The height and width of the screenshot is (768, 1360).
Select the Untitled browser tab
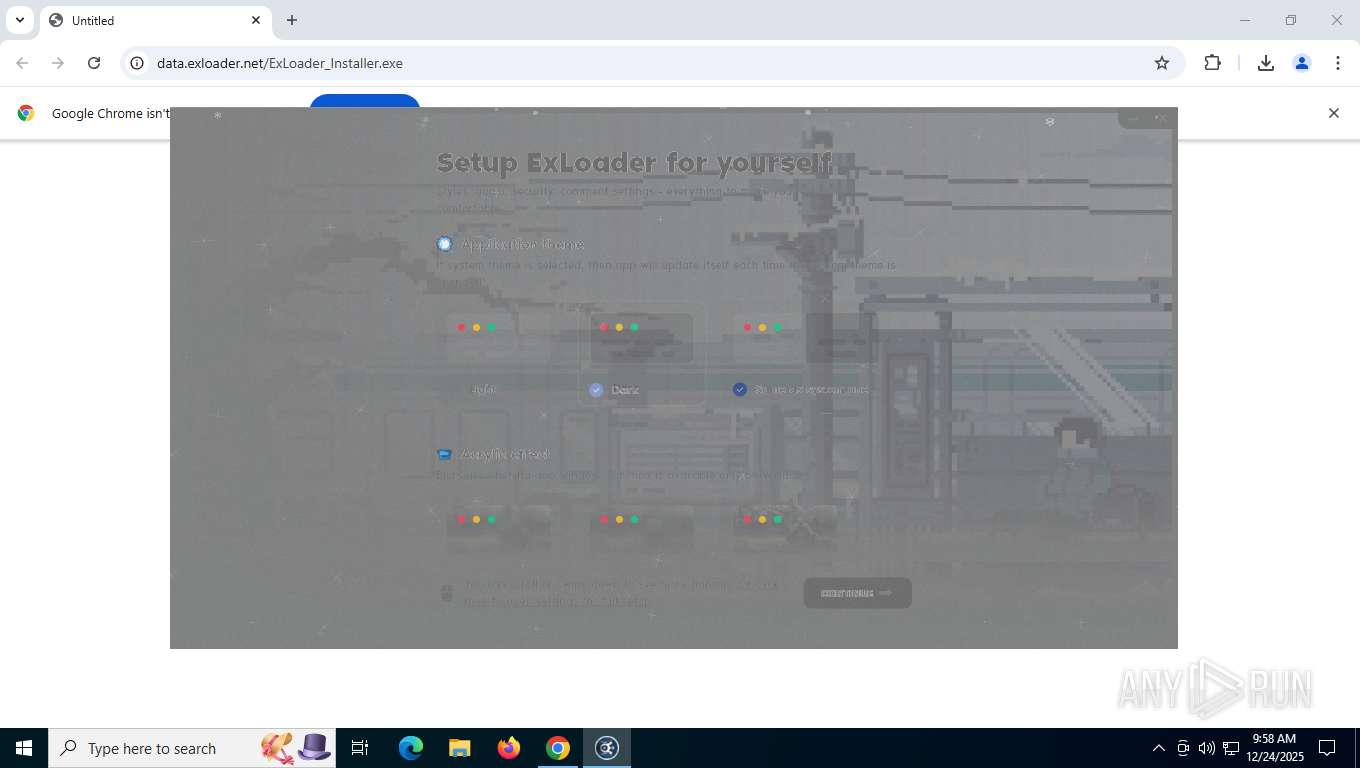155,20
